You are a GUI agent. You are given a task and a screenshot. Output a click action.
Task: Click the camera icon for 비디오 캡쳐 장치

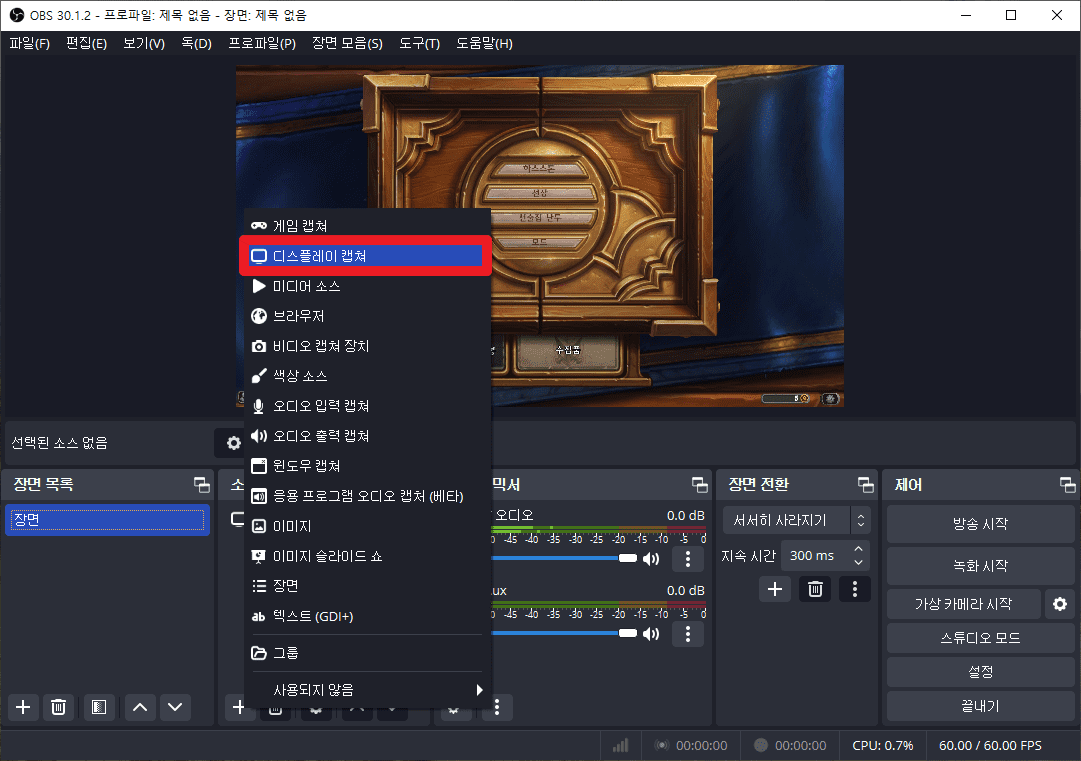tap(259, 346)
